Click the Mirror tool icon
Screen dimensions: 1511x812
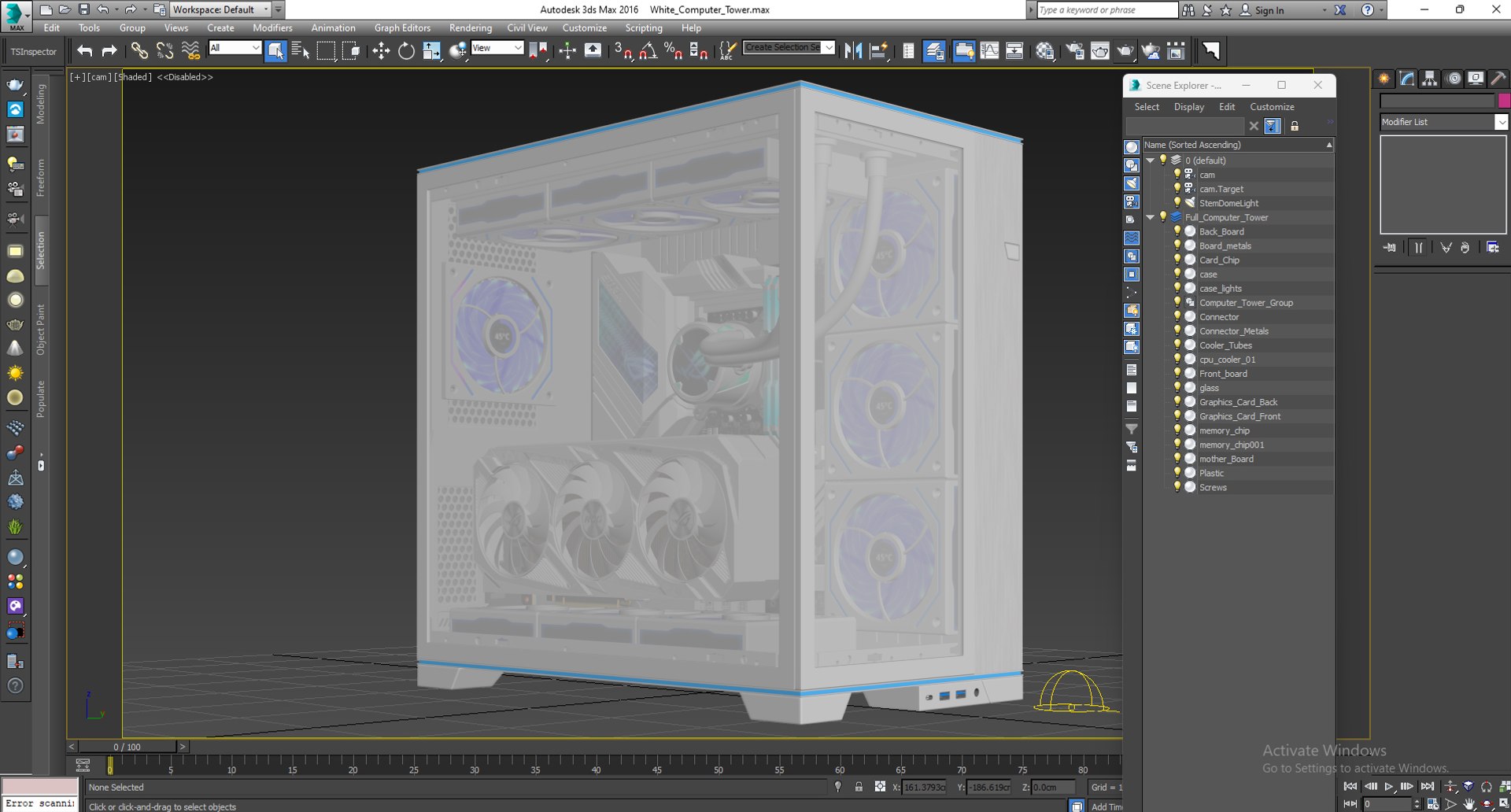pos(853,51)
